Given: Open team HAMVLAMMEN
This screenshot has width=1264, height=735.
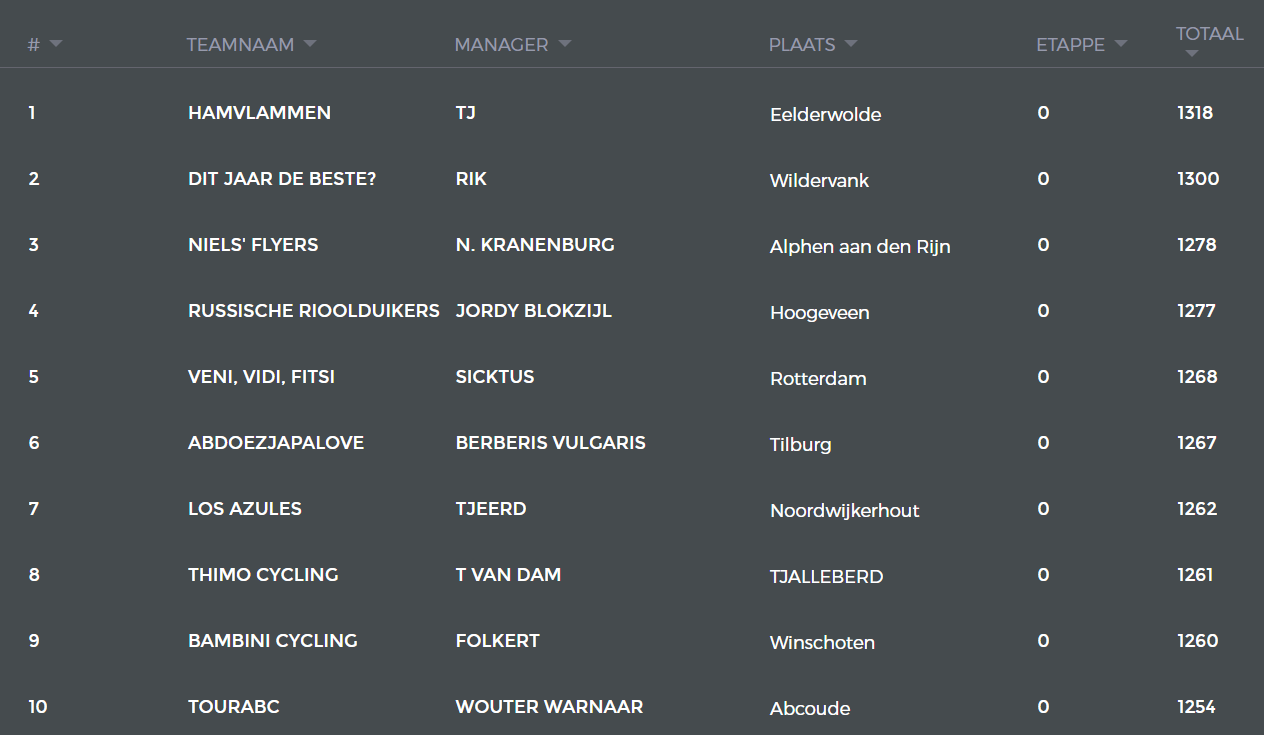Looking at the screenshot, I should pos(259,113).
